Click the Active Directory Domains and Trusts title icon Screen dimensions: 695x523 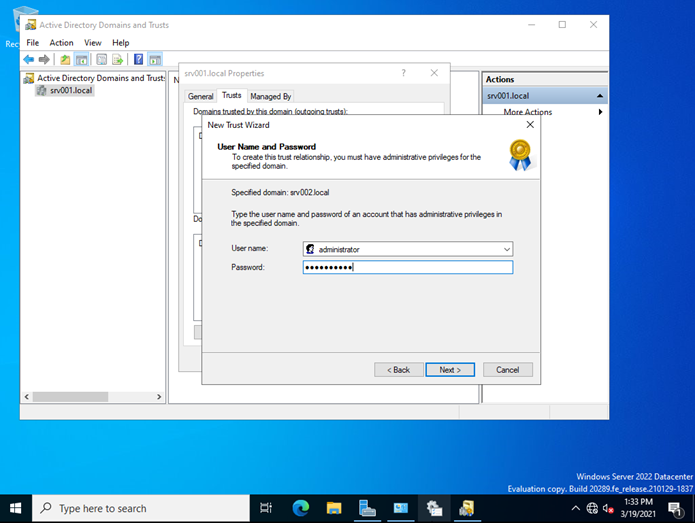click(30, 25)
